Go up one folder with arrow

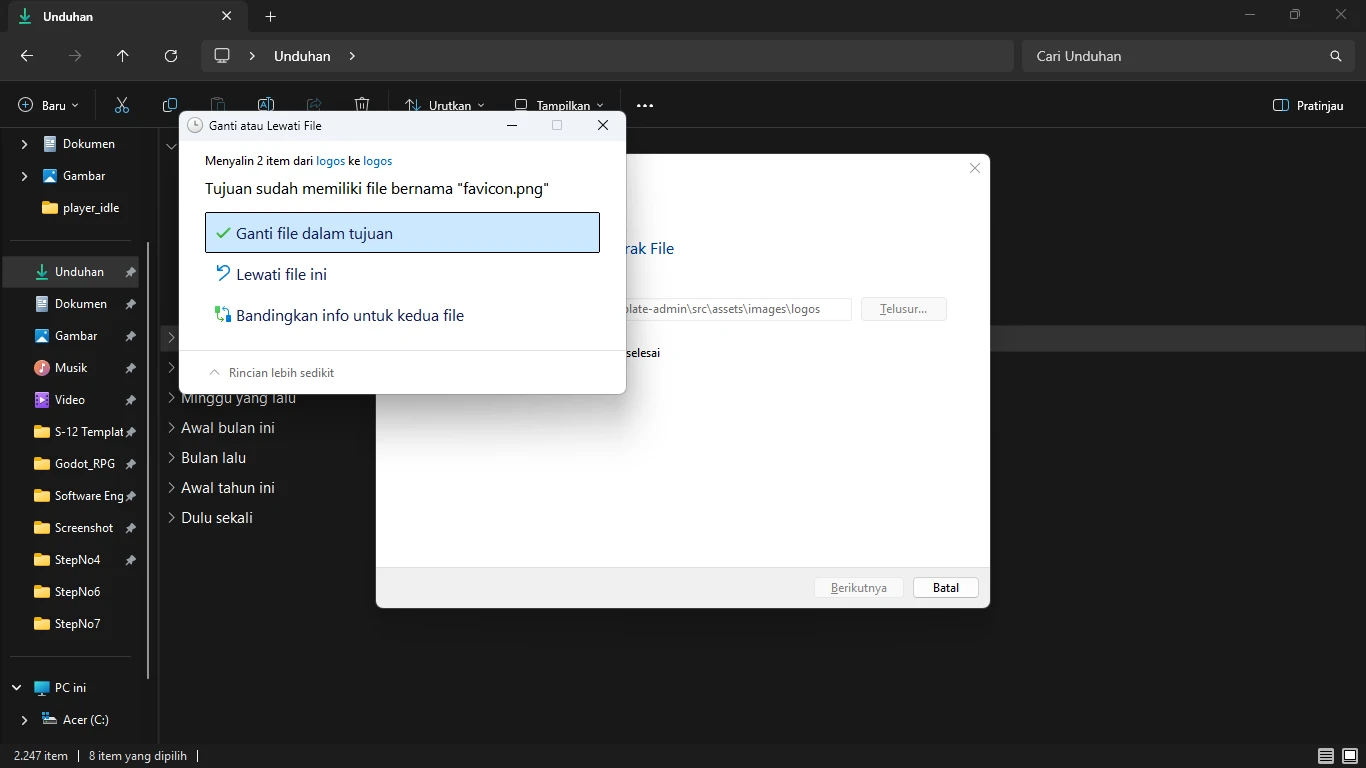click(x=123, y=56)
